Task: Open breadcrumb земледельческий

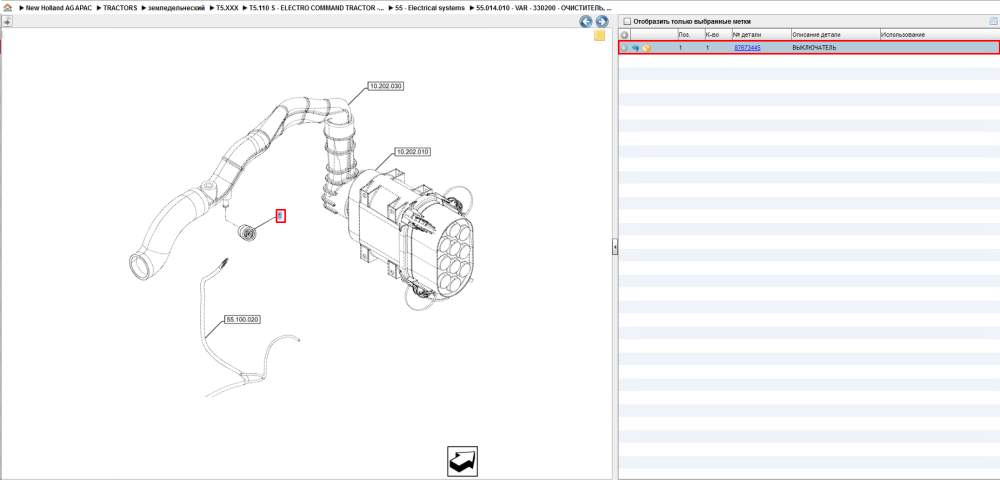Action: 177,8
